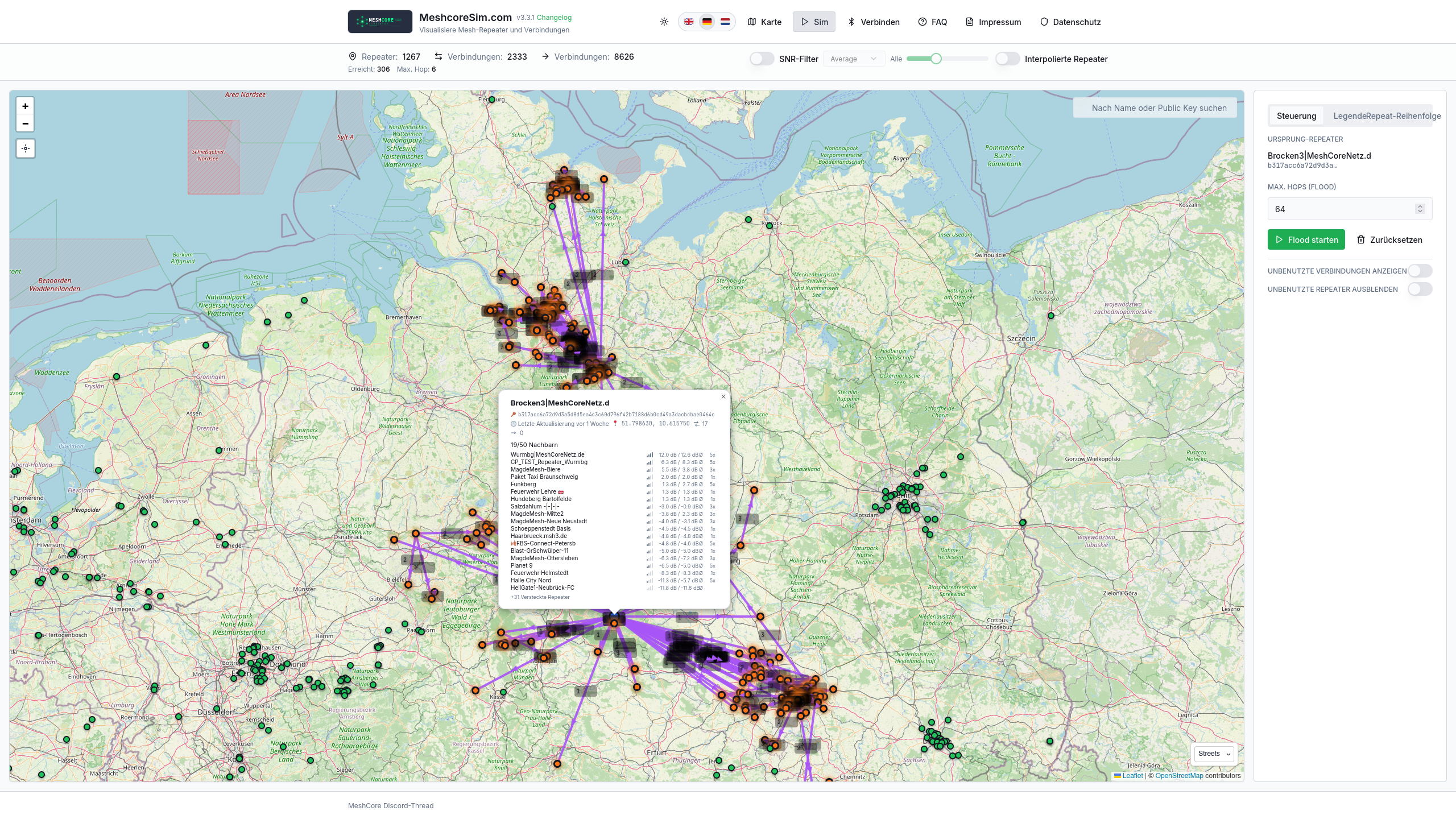Open the Karte navigation tab
This screenshot has width=1456, height=819.
764,22
